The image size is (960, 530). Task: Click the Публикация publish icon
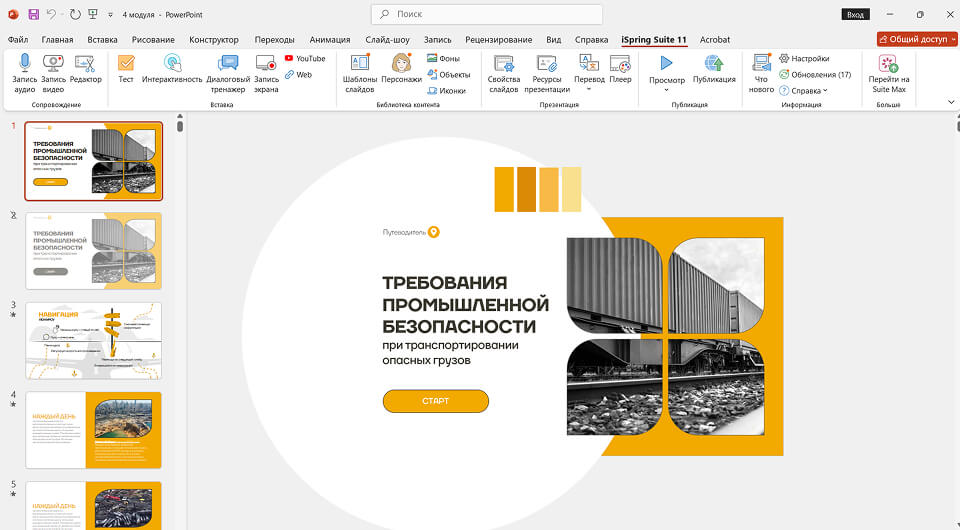click(x=714, y=64)
